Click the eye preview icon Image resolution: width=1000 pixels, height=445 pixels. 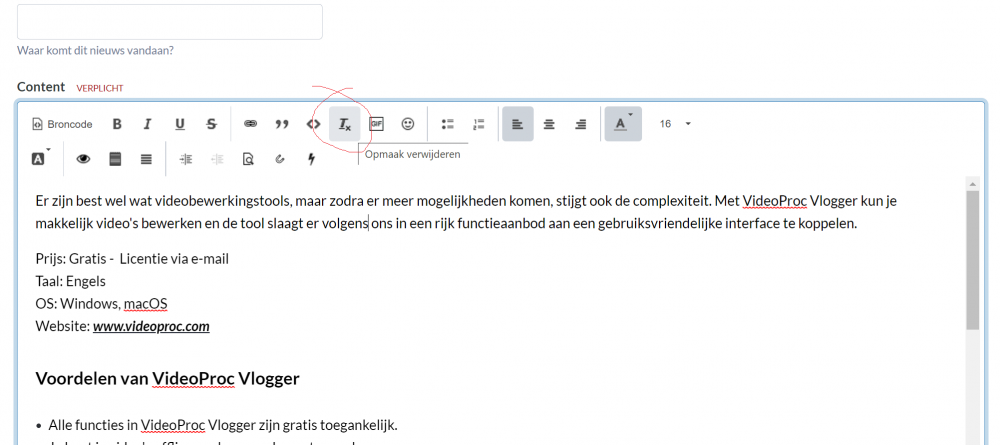(84, 158)
